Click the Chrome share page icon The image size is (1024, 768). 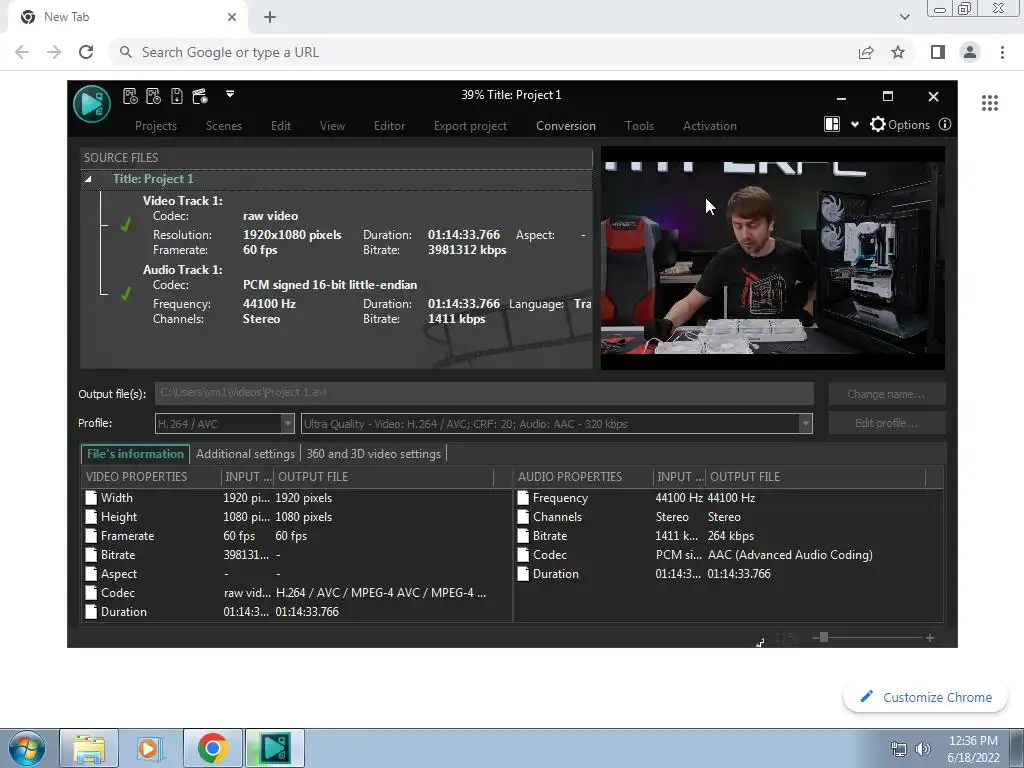point(866,52)
